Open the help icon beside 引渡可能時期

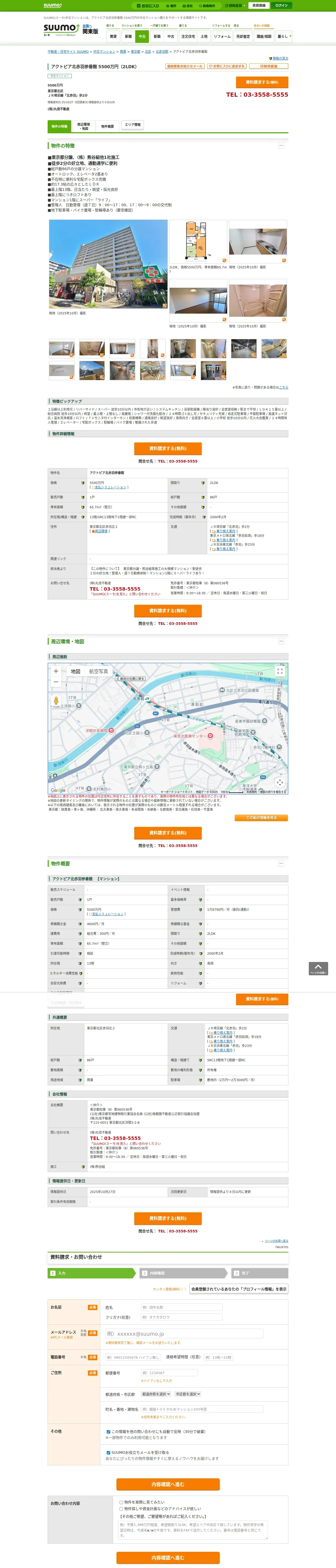80,953
